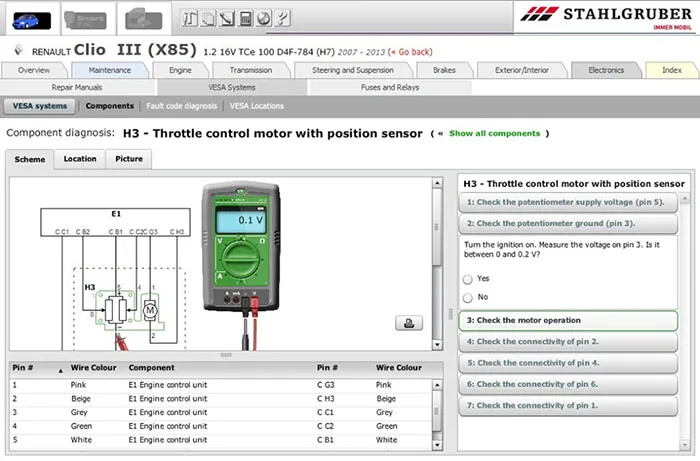Sort table by Pin # column arrow
The image size is (700, 461).
(x=60, y=370)
